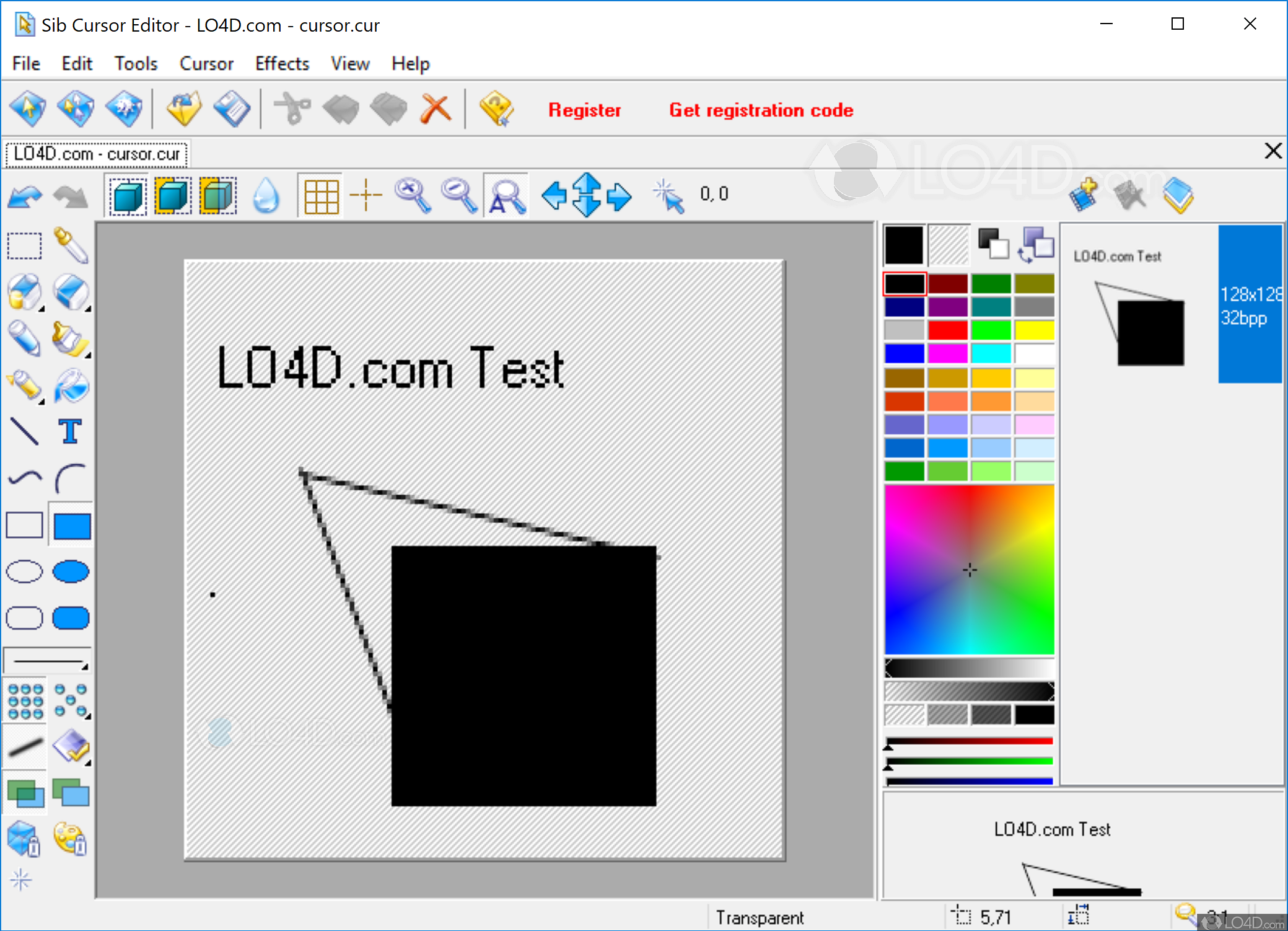
Task: Click Get registration code link
Action: tap(761, 110)
